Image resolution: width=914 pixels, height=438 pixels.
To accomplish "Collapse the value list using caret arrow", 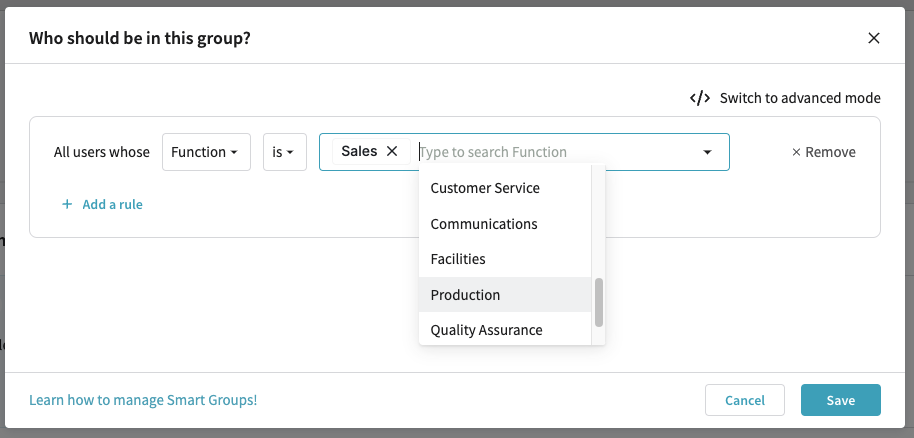I will click(x=707, y=152).
